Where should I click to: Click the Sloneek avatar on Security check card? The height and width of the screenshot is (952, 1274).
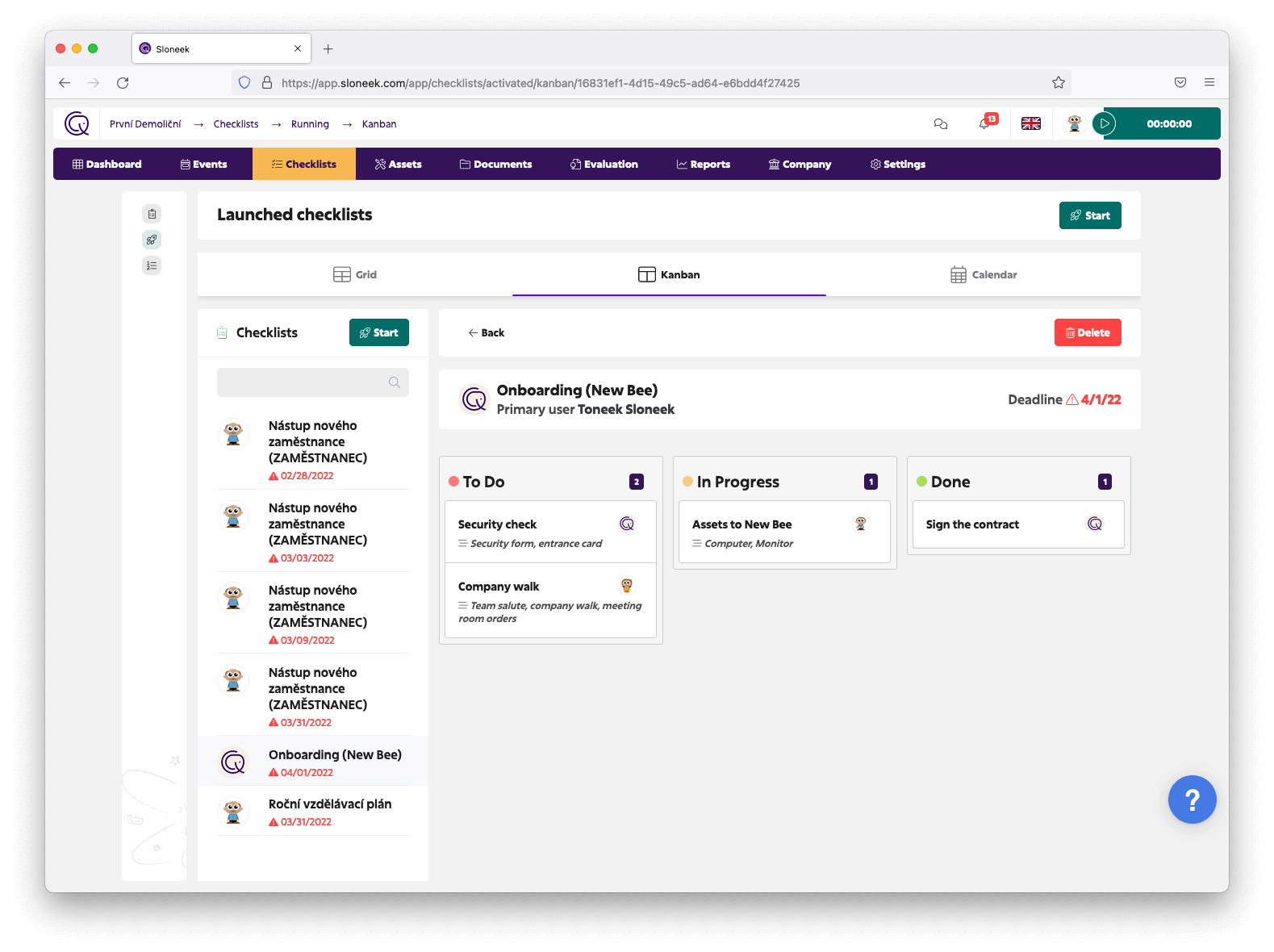(627, 524)
